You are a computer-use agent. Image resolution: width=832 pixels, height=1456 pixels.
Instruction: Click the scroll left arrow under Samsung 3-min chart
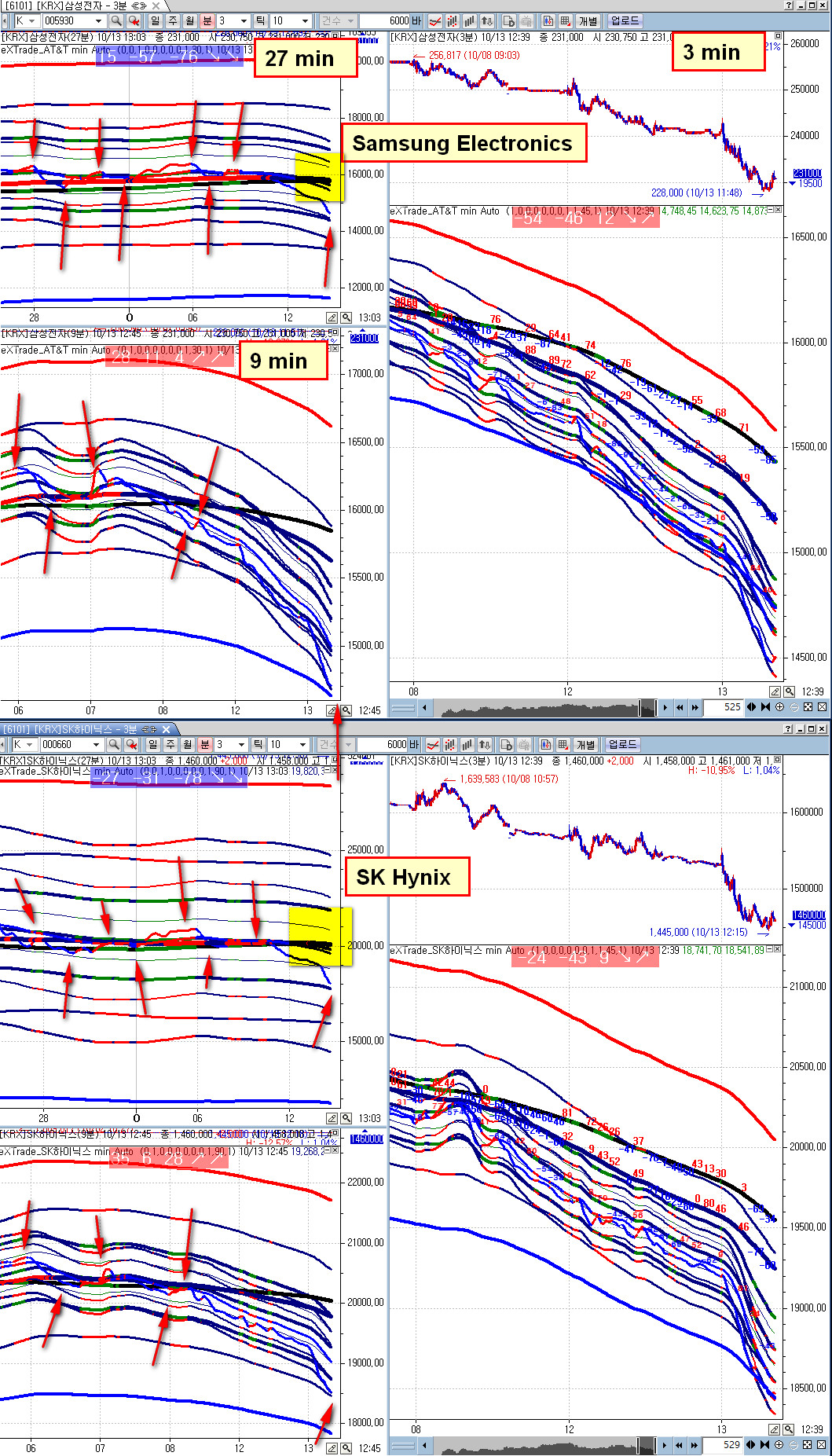click(424, 707)
